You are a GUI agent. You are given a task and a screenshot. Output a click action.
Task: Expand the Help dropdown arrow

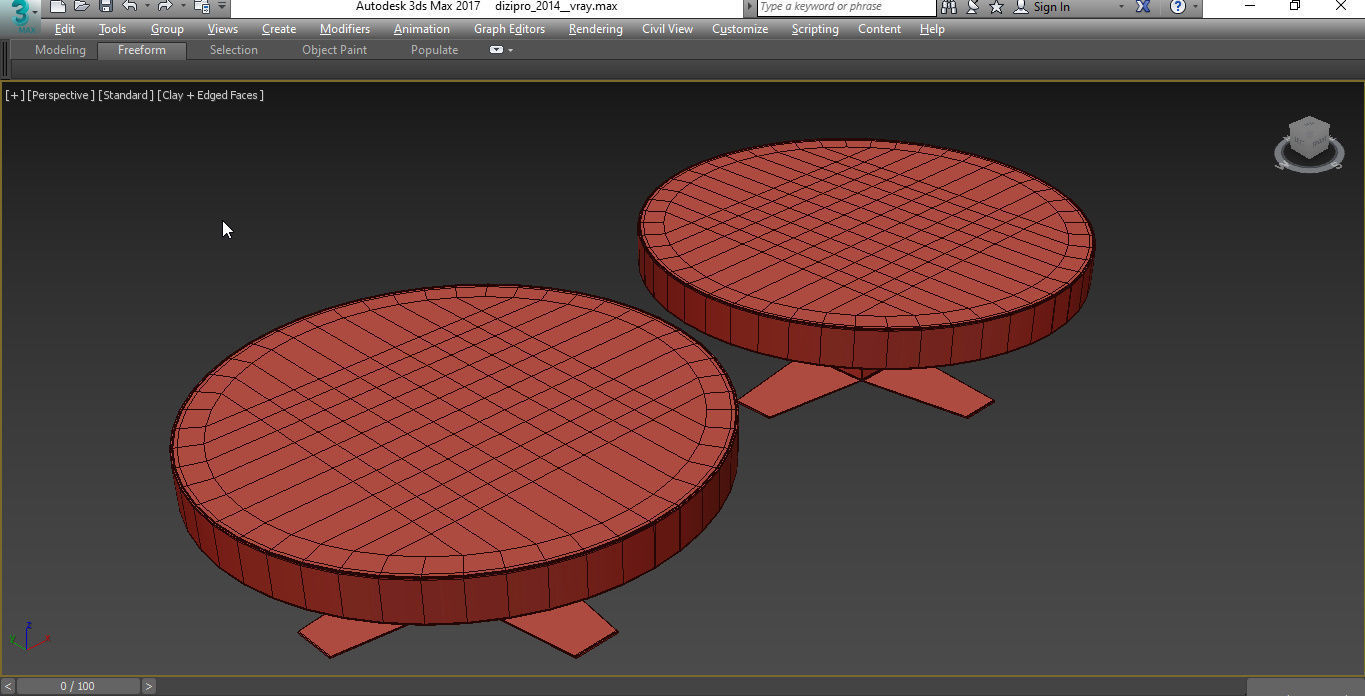point(1195,7)
